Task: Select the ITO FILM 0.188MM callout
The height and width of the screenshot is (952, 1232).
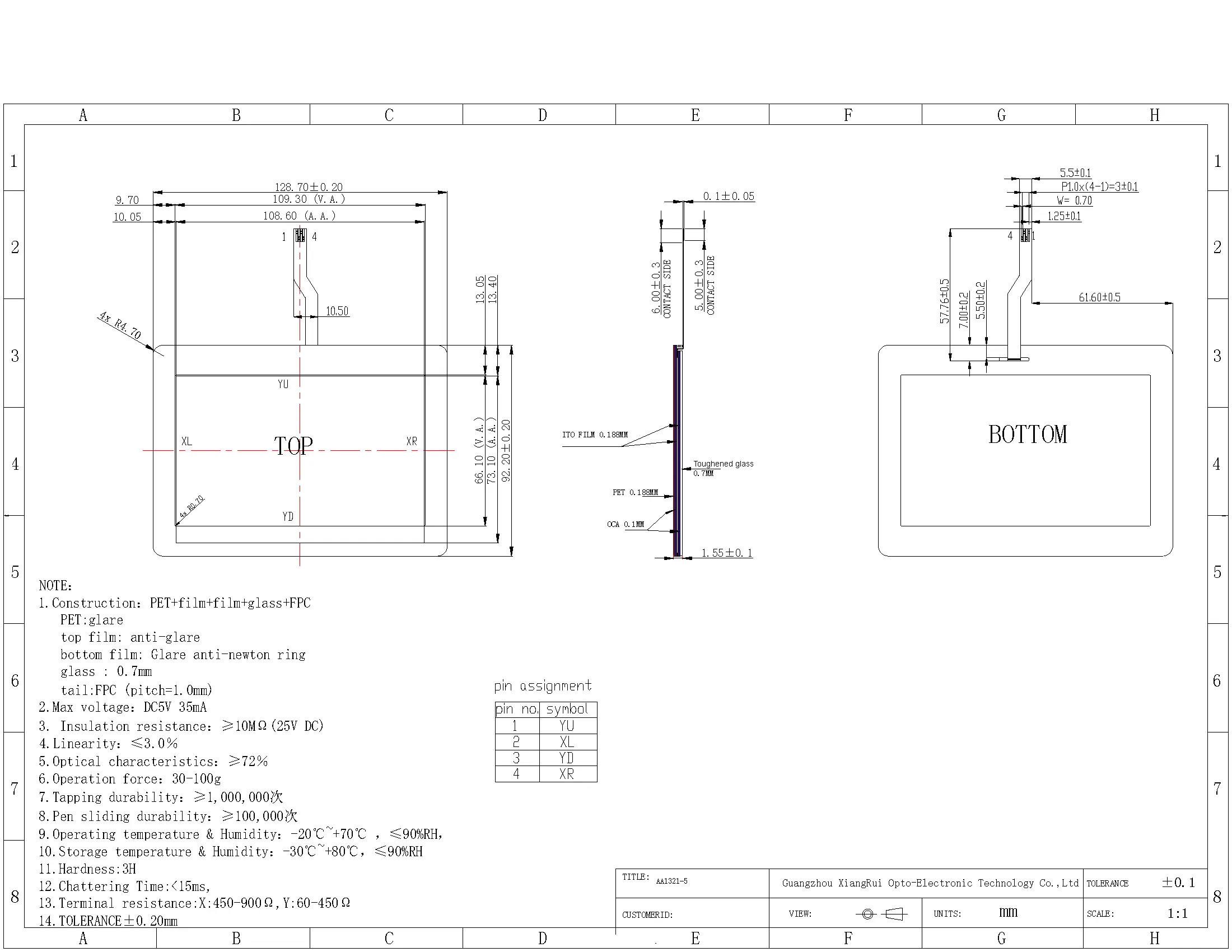Action: click(595, 434)
